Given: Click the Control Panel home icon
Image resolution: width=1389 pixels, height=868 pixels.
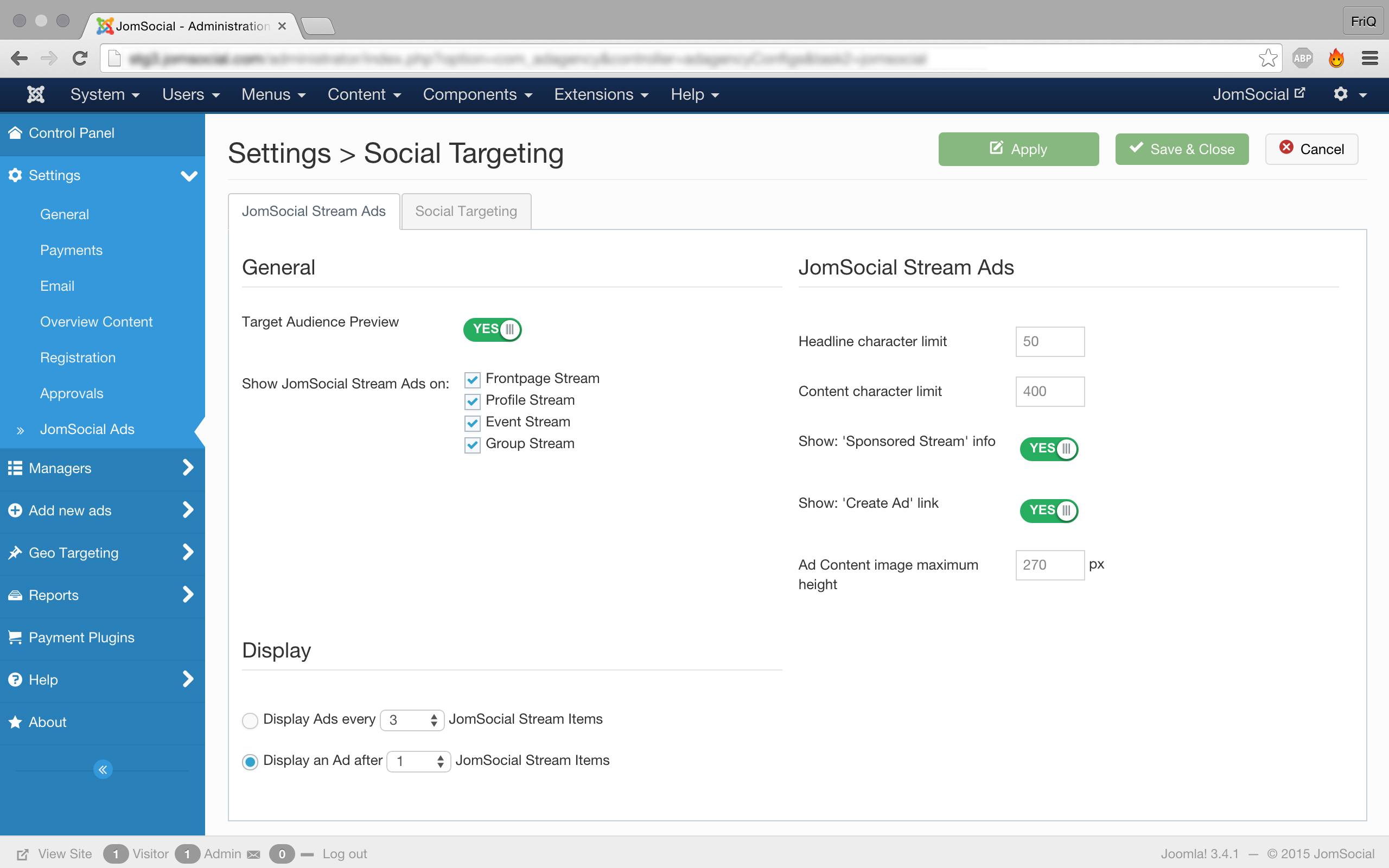Looking at the screenshot, I should click(15, 133).
